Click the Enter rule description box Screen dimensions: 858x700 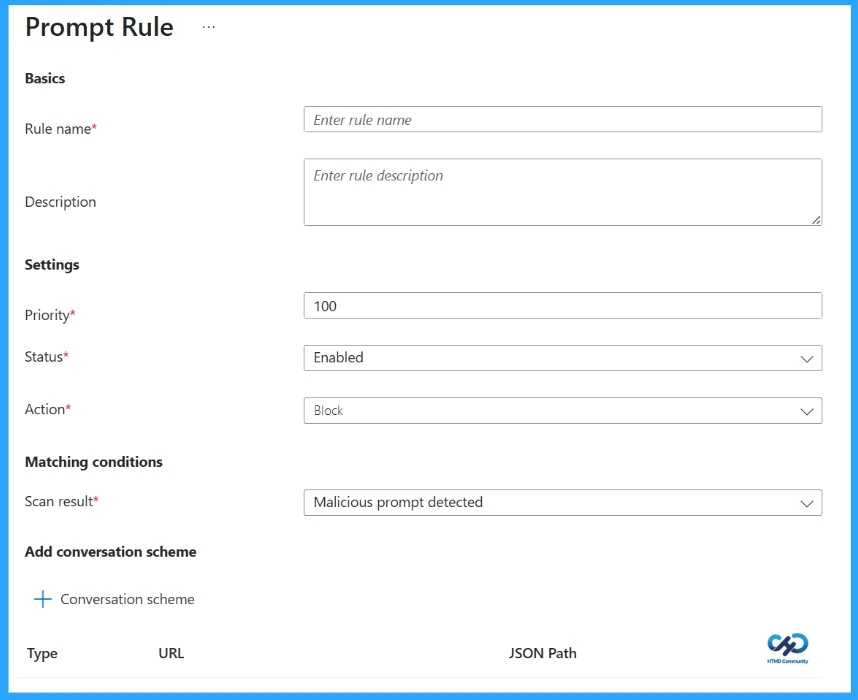[x=560, y=190]
